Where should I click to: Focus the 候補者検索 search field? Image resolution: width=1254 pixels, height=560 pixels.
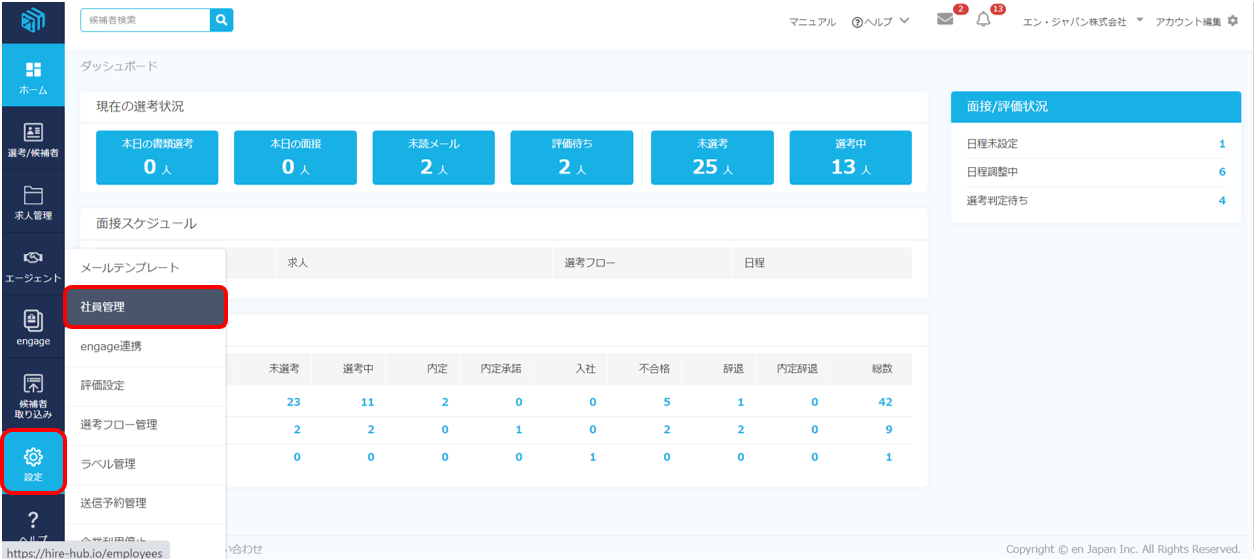145,20
